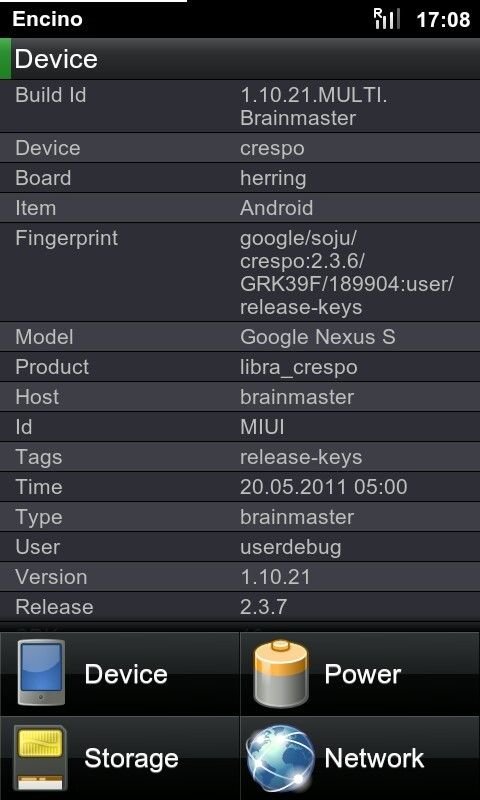
Task: Tap the Fingerprint value text
Action: 346,272
